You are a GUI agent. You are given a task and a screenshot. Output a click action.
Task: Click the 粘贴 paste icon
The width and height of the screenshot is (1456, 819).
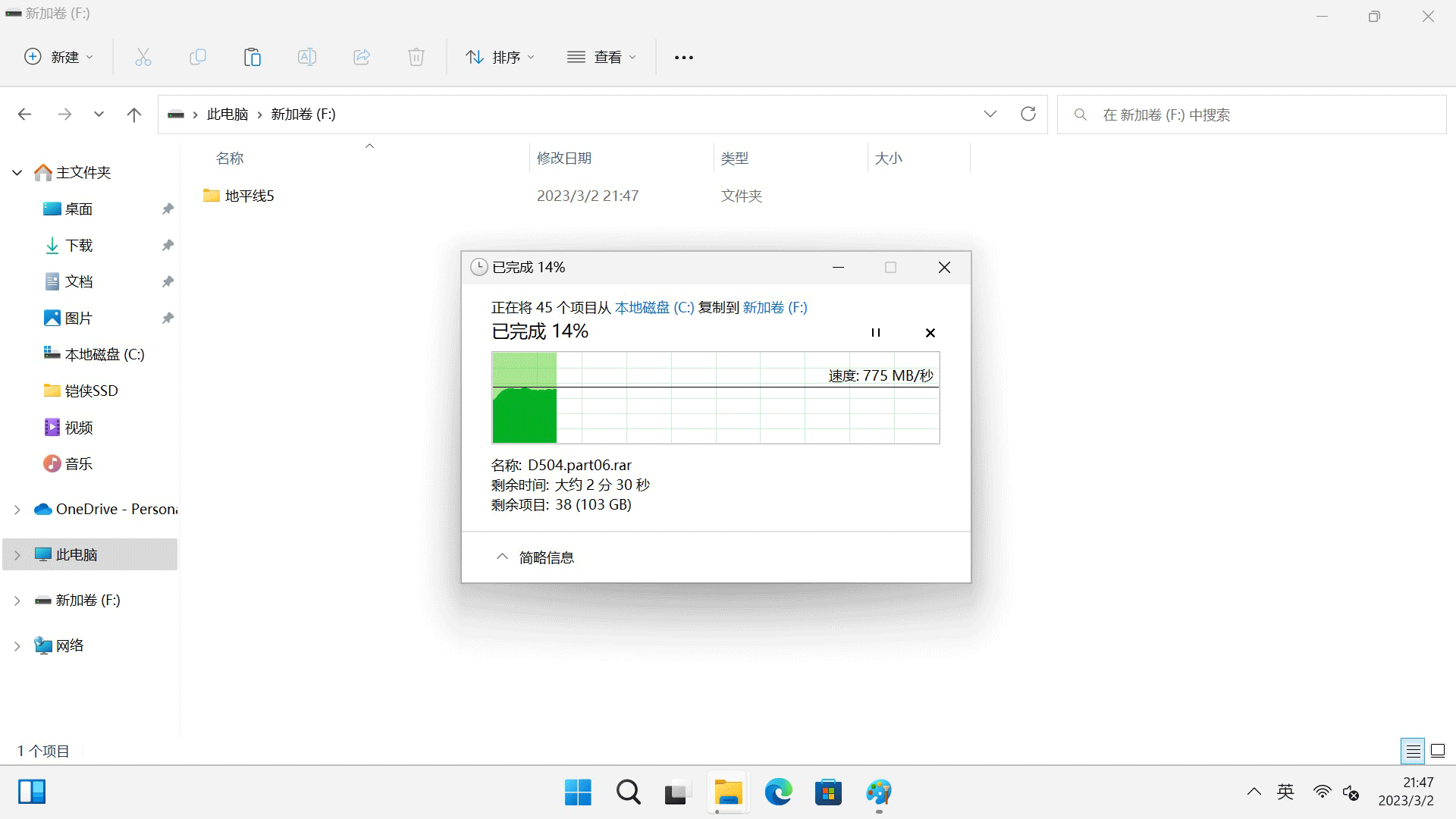click(253, 57)
